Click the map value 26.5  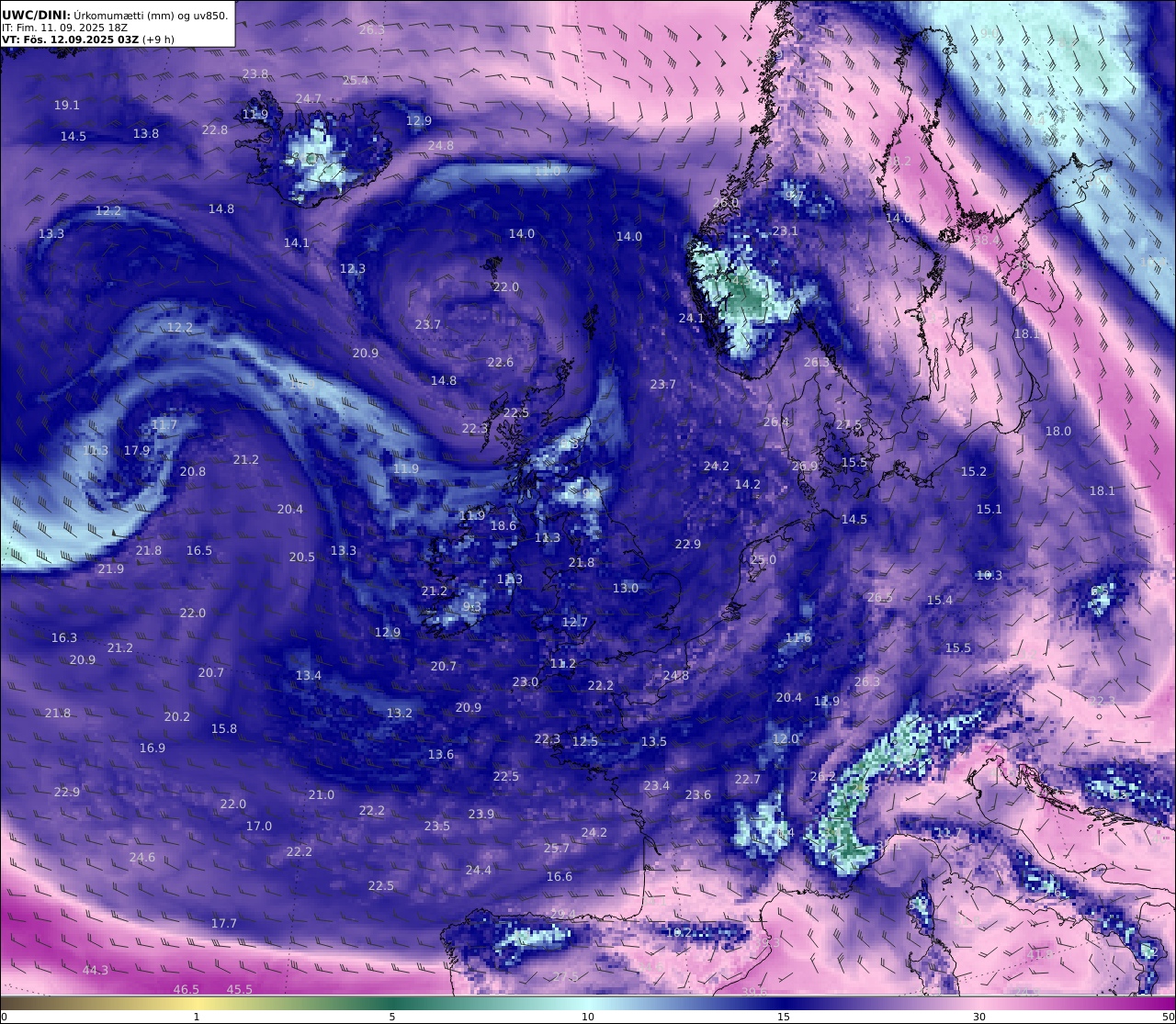tap(879, 598)
